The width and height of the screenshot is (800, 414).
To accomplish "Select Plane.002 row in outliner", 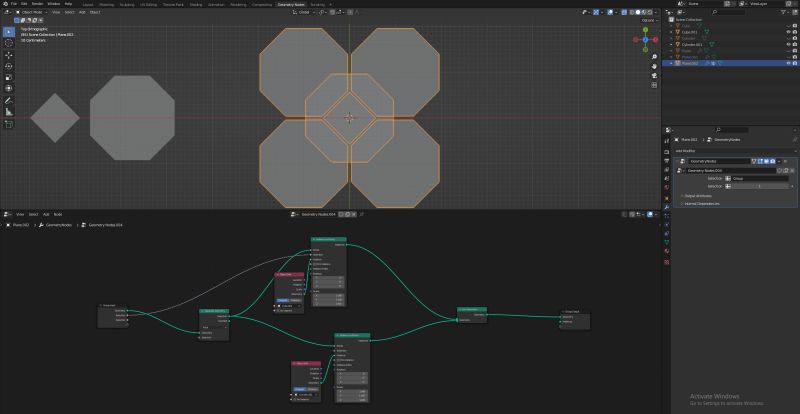I will [x=730, y=63].
